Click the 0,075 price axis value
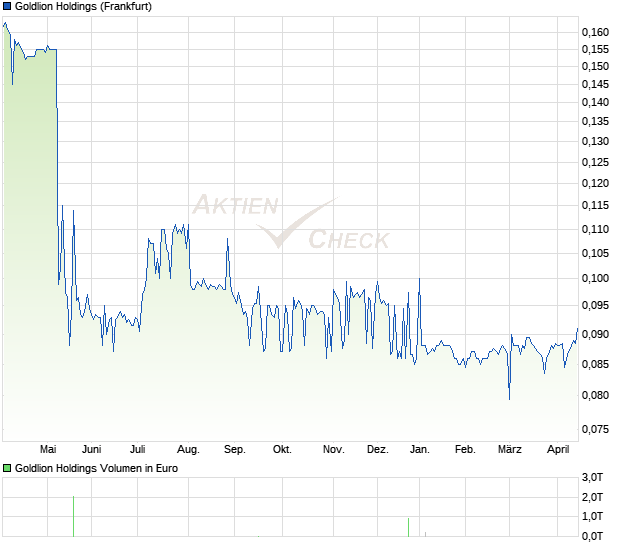Viewport: 620px width, 546px height. tap(595, 429)
